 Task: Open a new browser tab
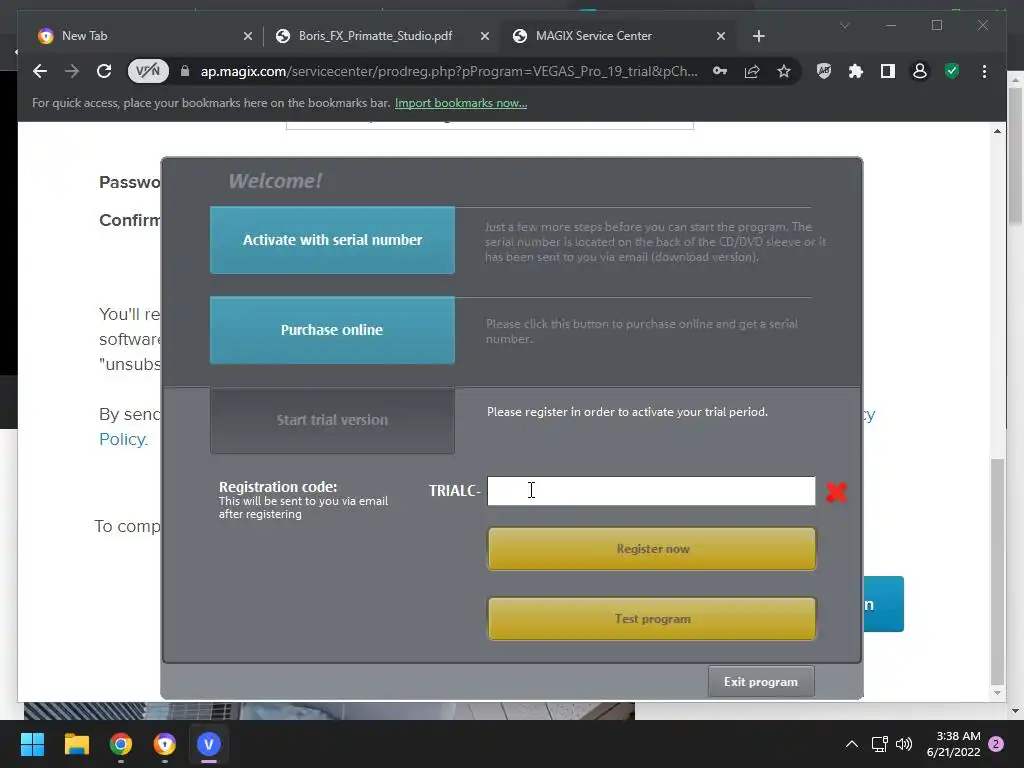pos(758,36)
